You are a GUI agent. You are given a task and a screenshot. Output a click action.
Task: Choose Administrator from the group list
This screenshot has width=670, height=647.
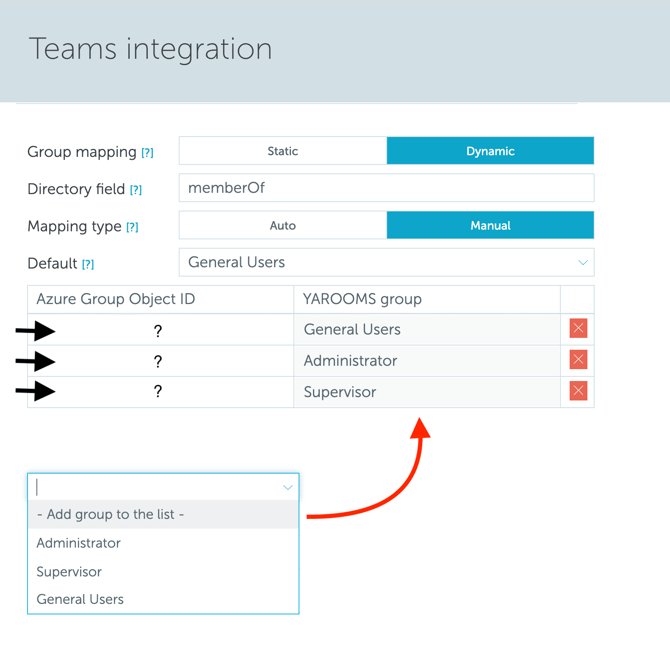coord(79,543)
